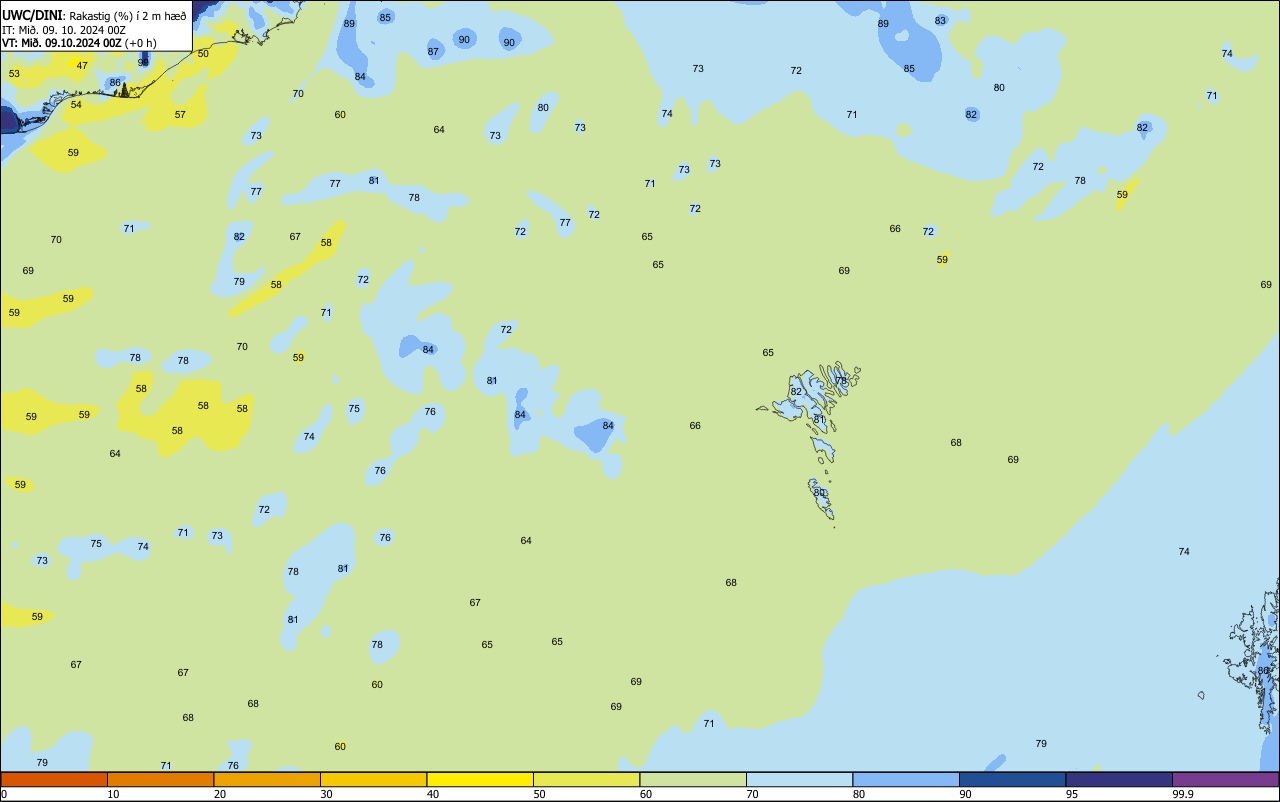Viewport: 1280px width, 802px height.
Task: Click the dark orange 0–10 legend swatch
Action: point(54,779)
